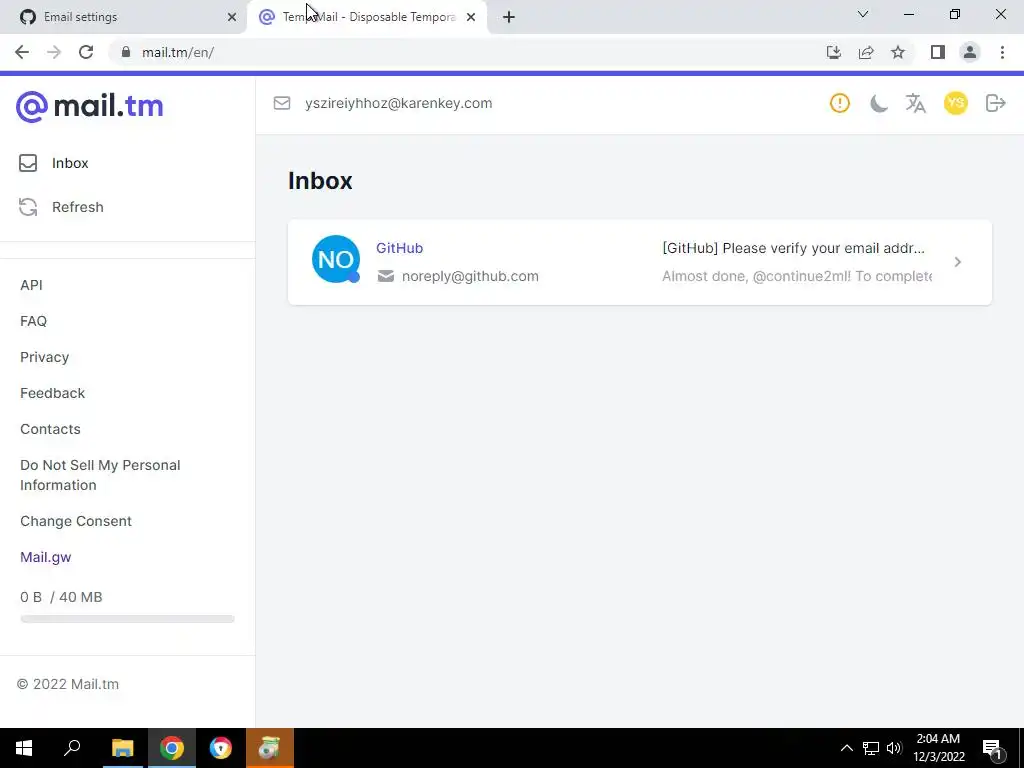Toggle dark mode with the moon icon
This screenshot has width=1024, height=768.
tap(878, 103)
